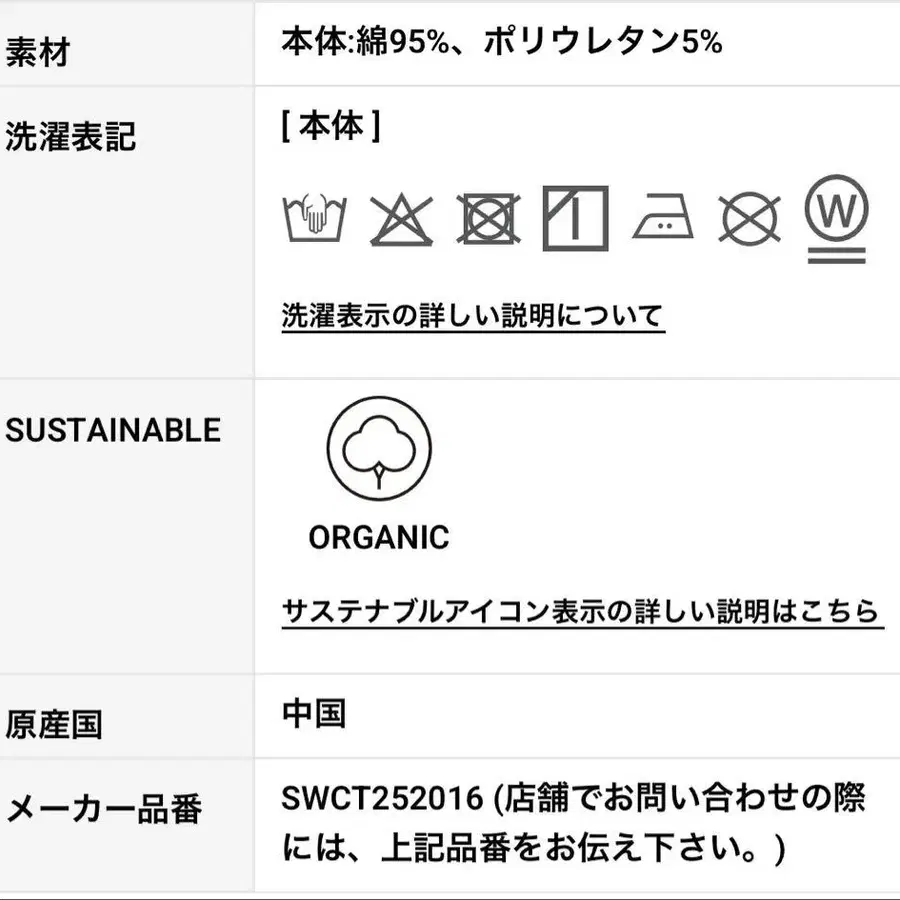Open the サステナブルアイコン表示の詳しい説明はこちら link
The image size is (900, 900).
[x=582, y=612]
